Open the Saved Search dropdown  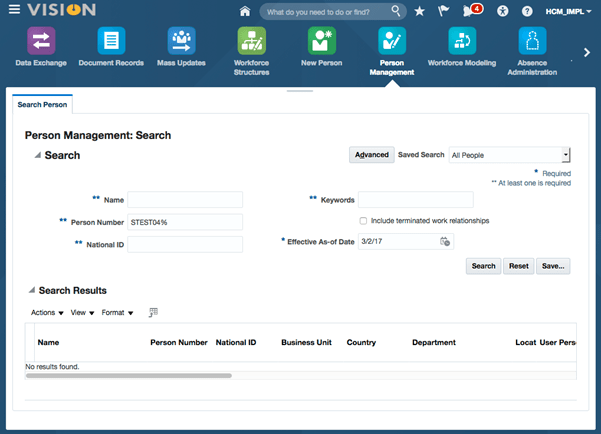565,155
